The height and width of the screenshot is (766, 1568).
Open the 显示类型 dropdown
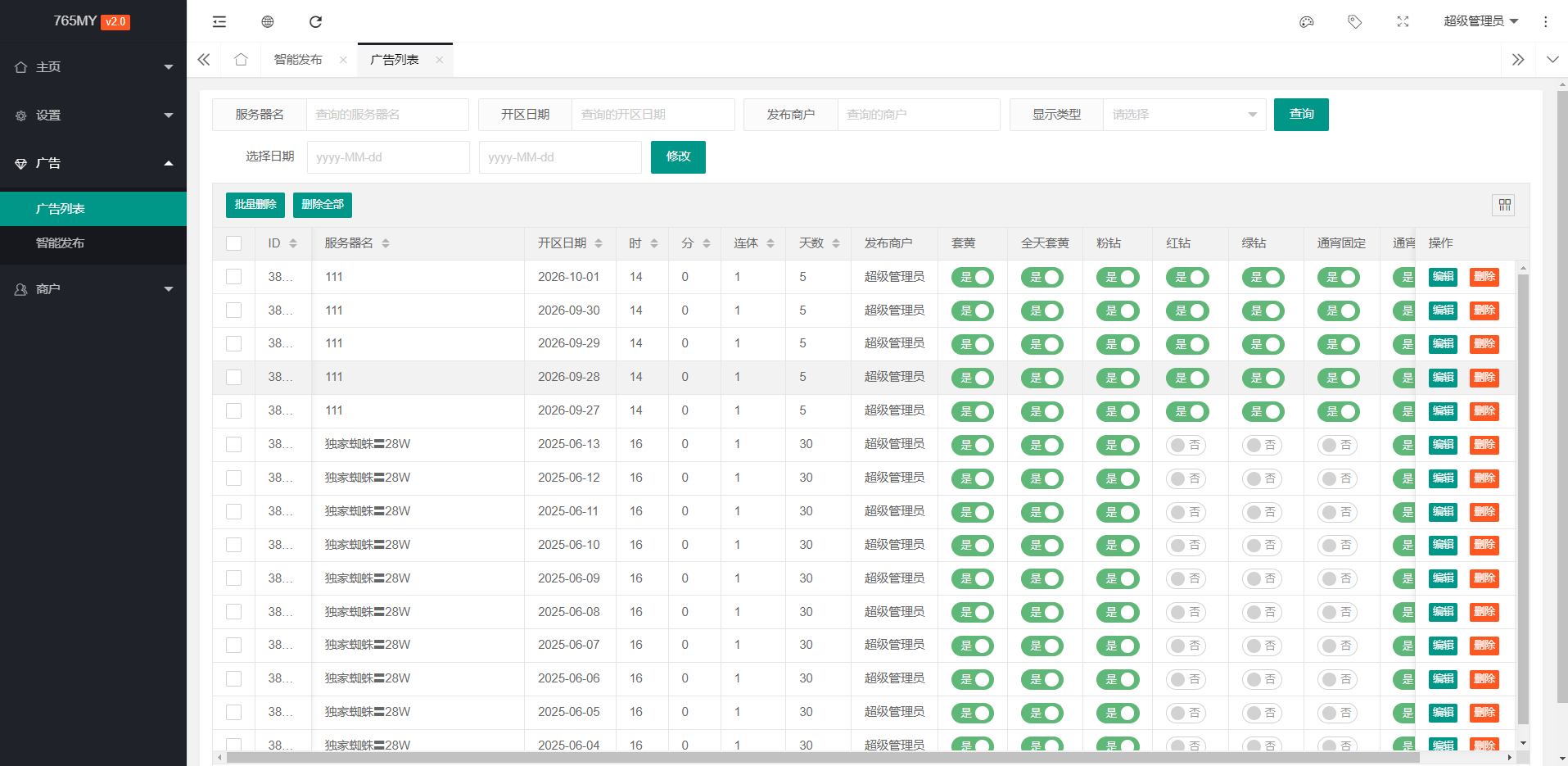click(1185, 115)
